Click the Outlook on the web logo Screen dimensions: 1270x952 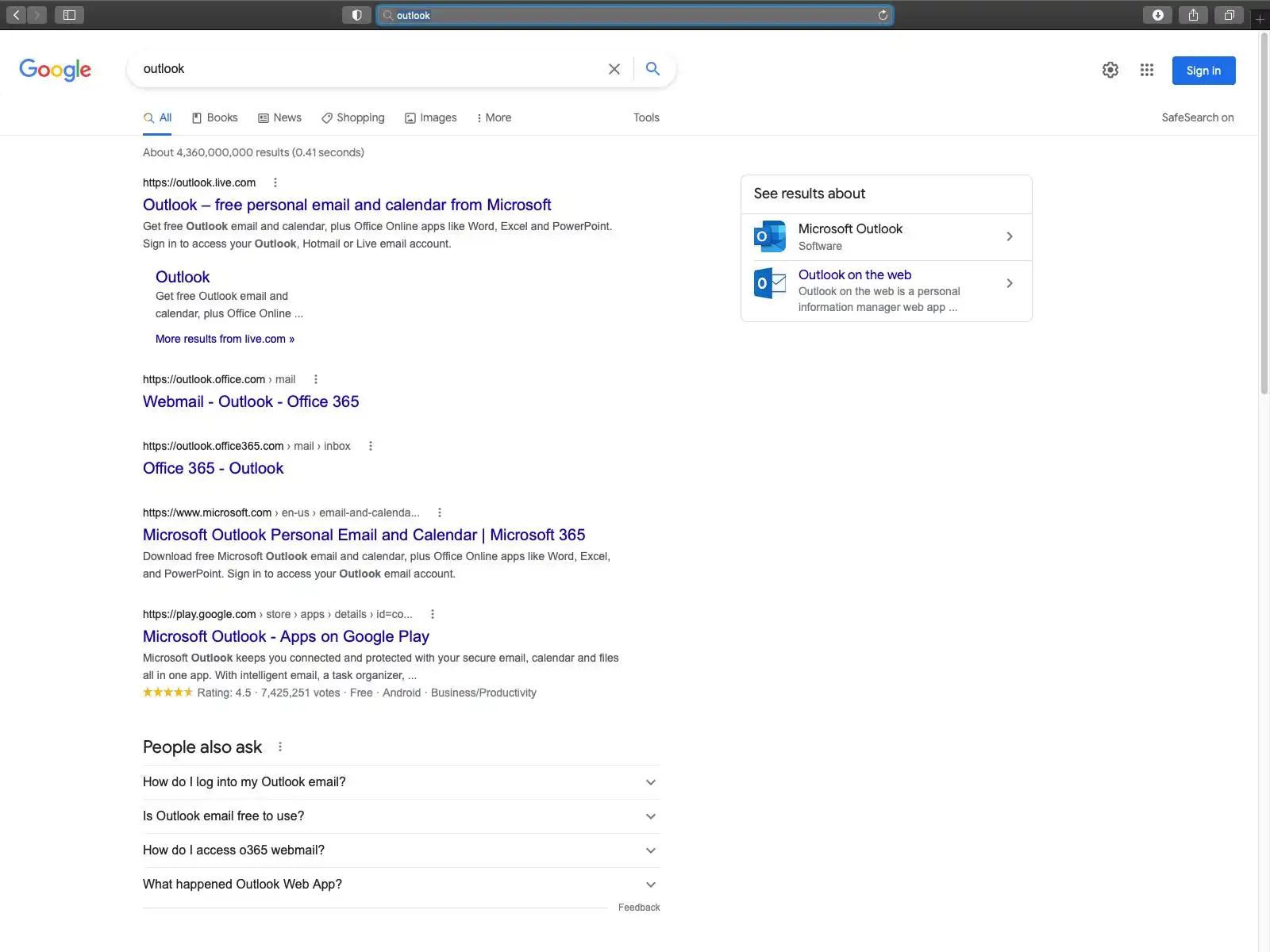770,283
